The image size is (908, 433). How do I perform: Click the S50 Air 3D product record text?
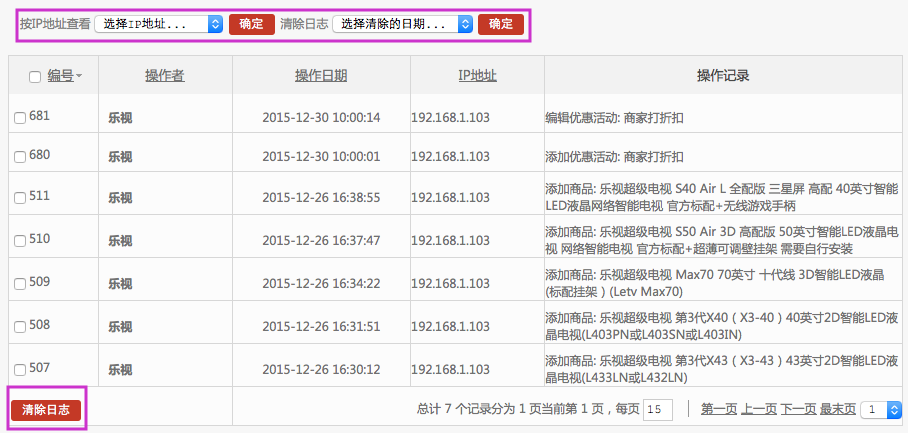point(722,240)
